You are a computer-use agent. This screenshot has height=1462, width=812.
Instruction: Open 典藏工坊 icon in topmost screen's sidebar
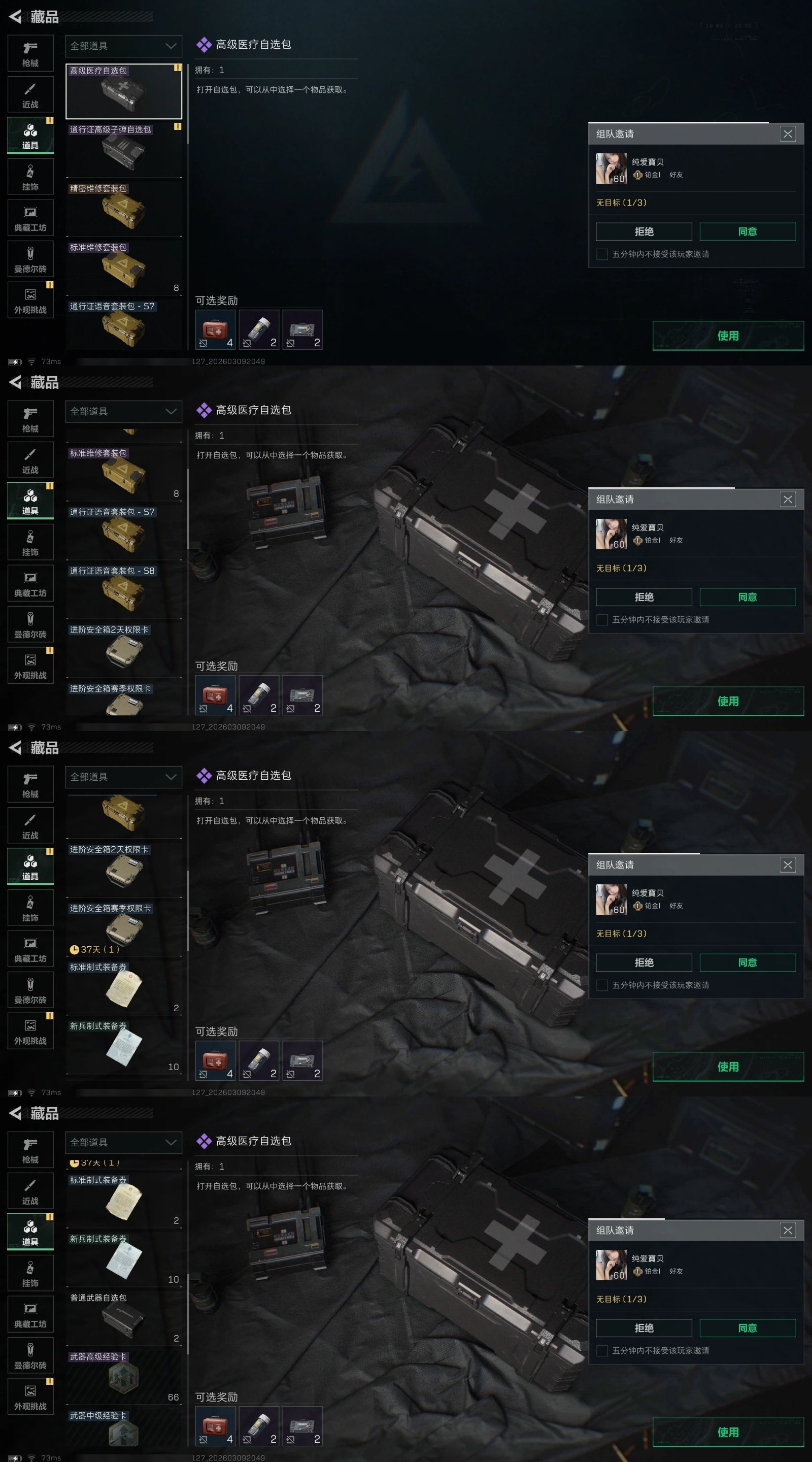click(30, 218)
